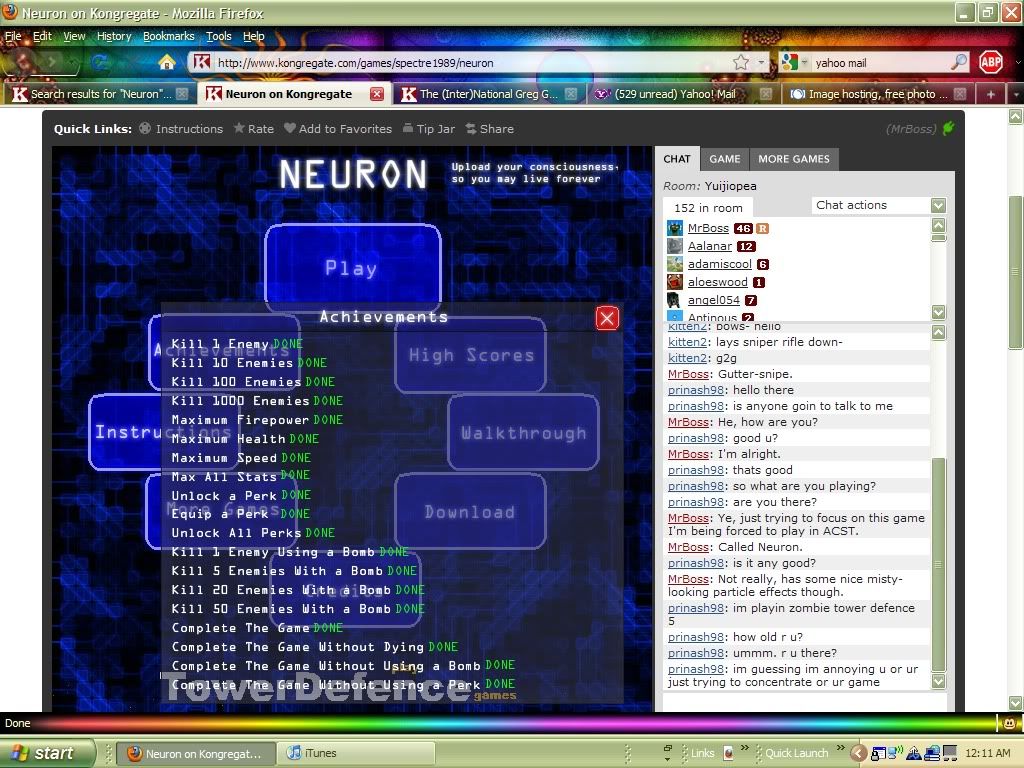The height and width of the screenshot is (768, 1024).
Task: Switch to Search results for Neuron tab
Action: tap(99, 94)
